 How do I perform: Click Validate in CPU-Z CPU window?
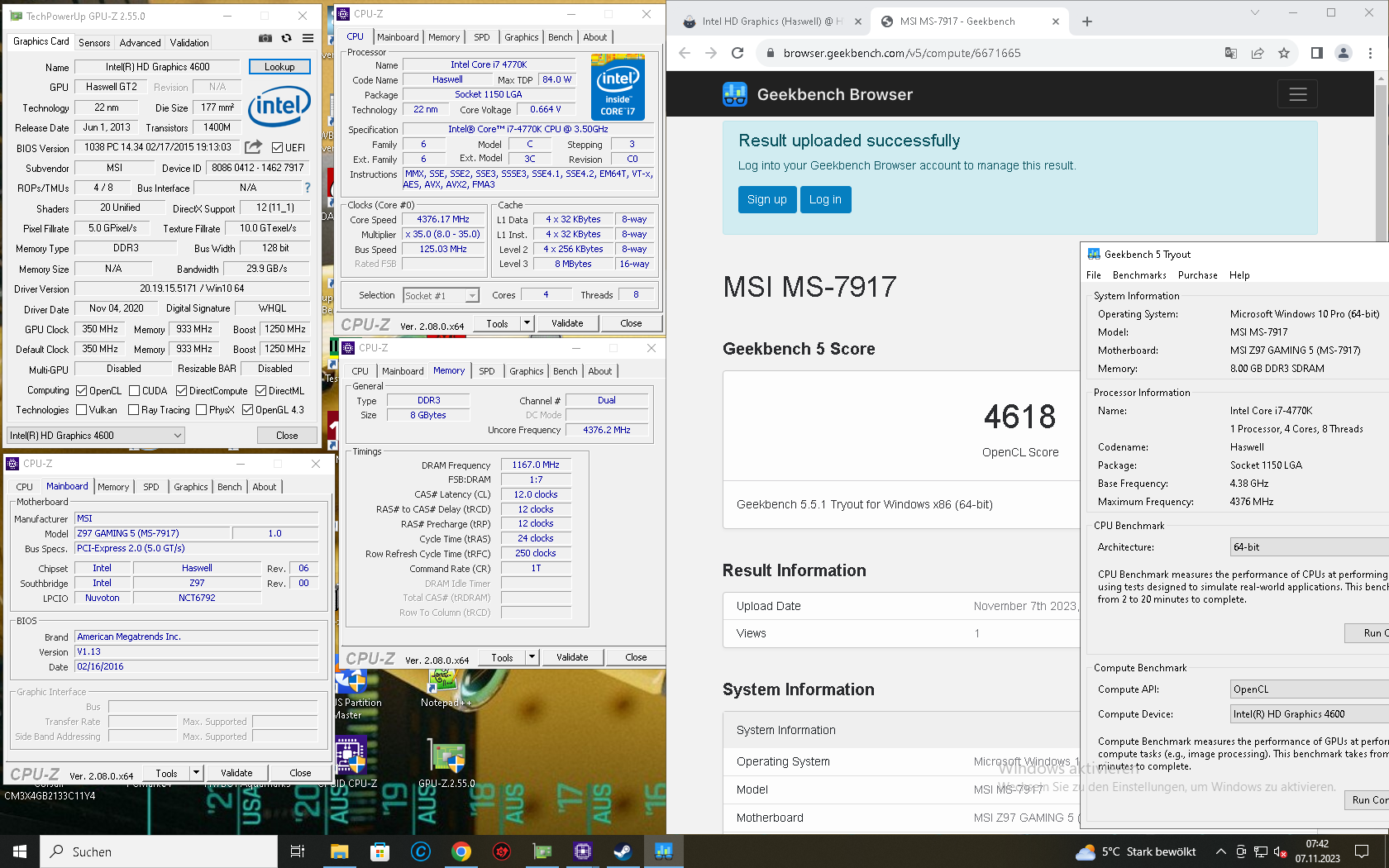pos(567,323)
